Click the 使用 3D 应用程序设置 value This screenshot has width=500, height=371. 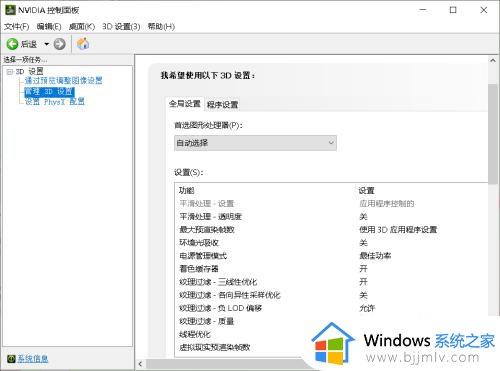(x=398, y=230)
